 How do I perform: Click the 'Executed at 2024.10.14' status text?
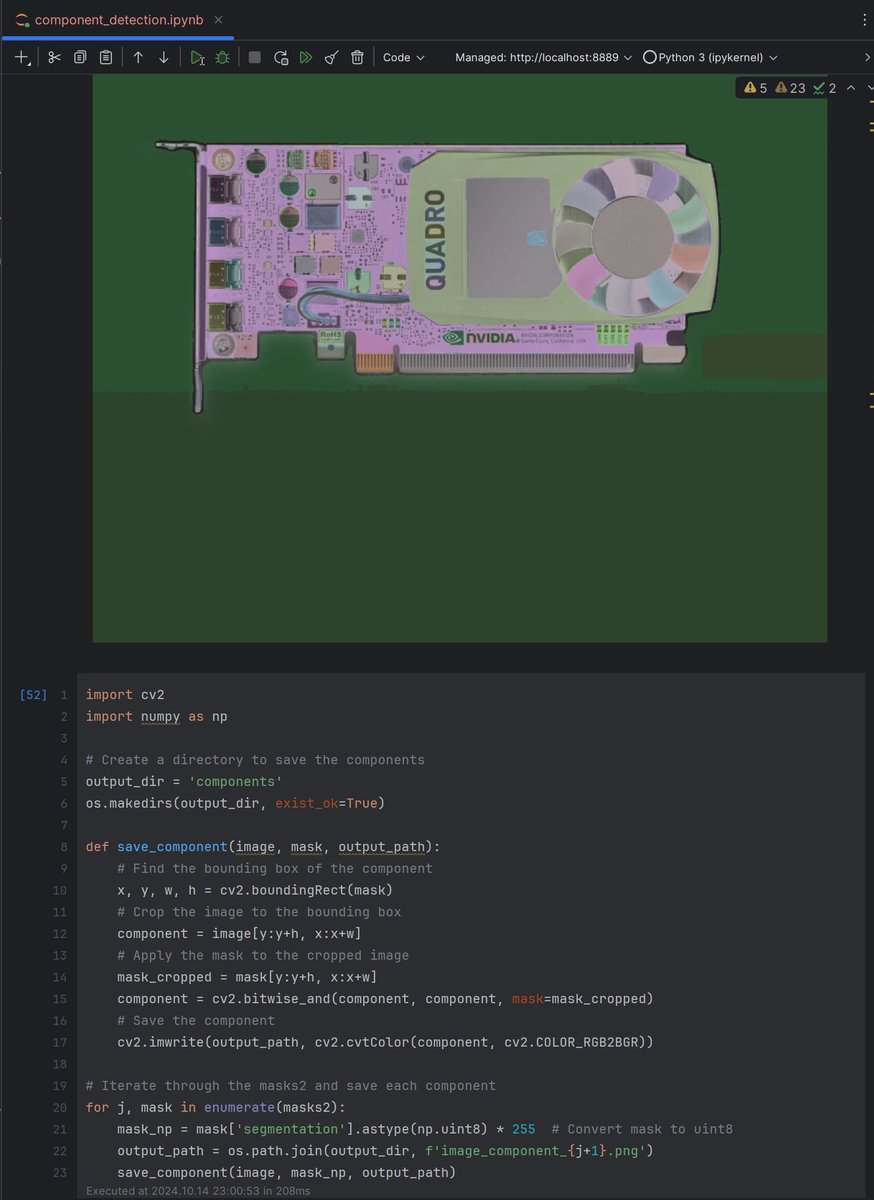[197, 1191]
